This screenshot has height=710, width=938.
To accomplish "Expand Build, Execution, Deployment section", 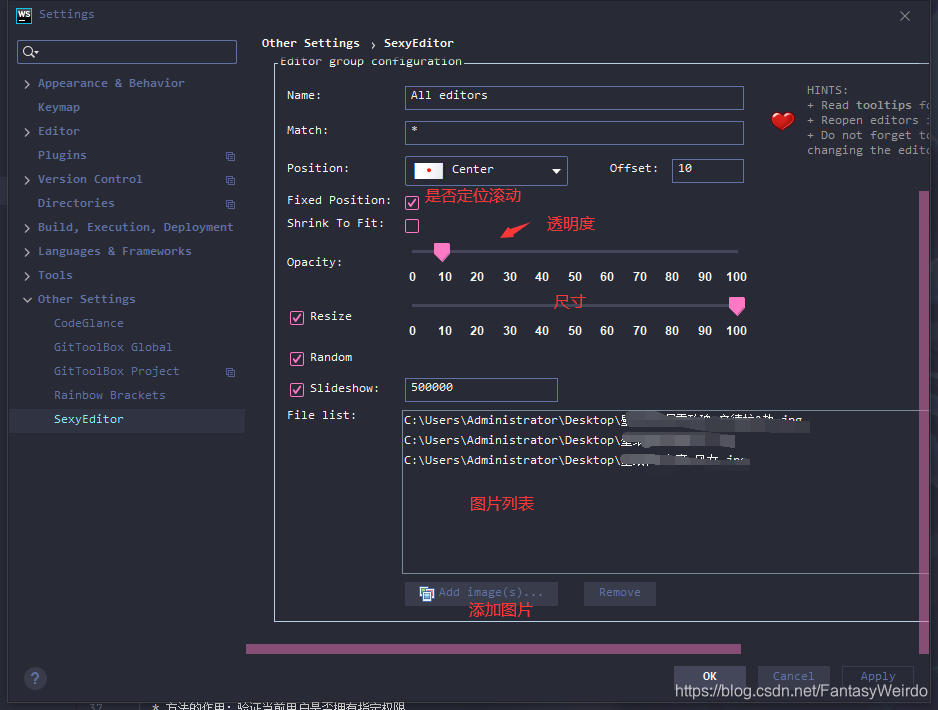I will coord(27,228).
